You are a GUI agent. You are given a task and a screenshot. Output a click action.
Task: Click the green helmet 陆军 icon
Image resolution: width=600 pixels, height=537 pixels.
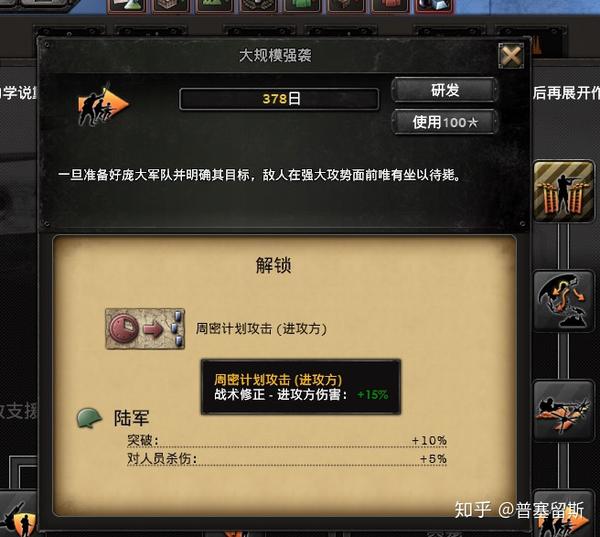click(90, 418)
